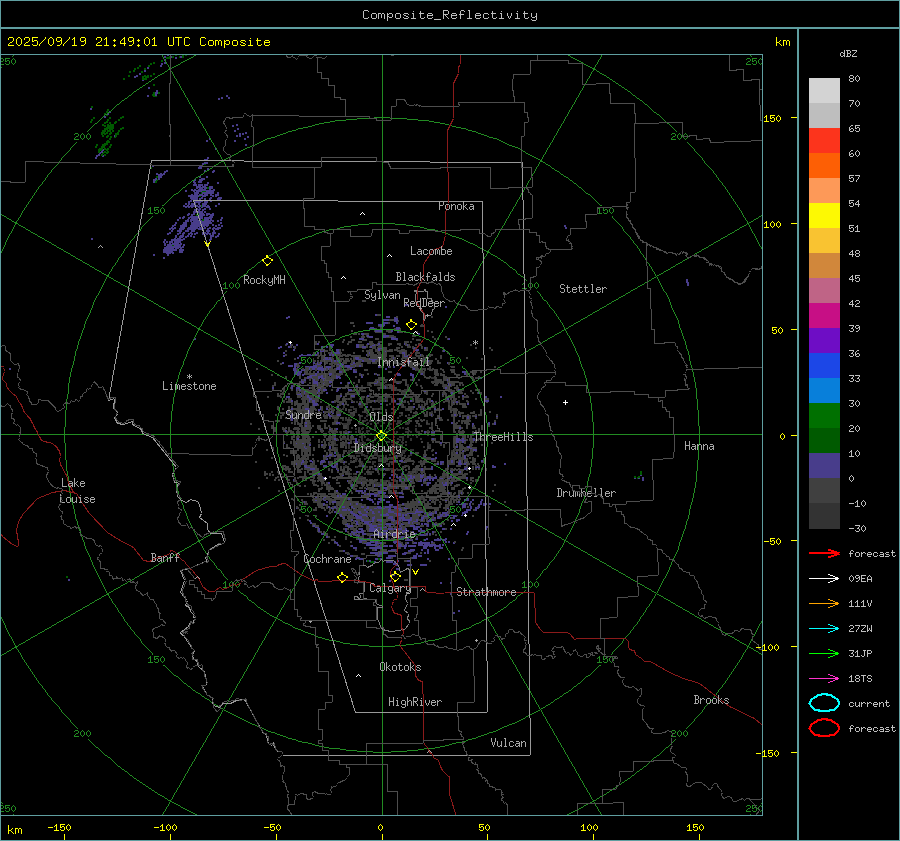The height and width of the screenshot is (841, 900).
Task: Click the yellow diamond marker at Red Deer
Action: click(411, 325)
